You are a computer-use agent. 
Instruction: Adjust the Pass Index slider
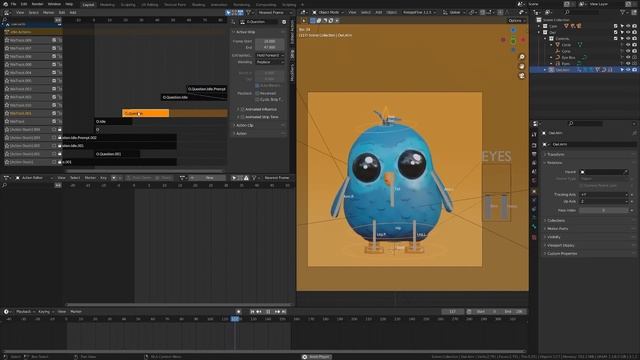604,211
